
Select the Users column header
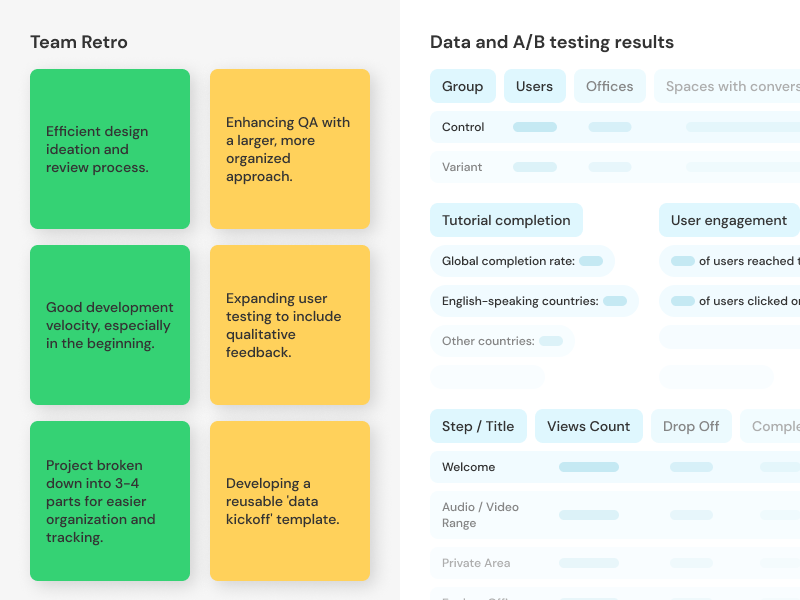pos(535,86)
